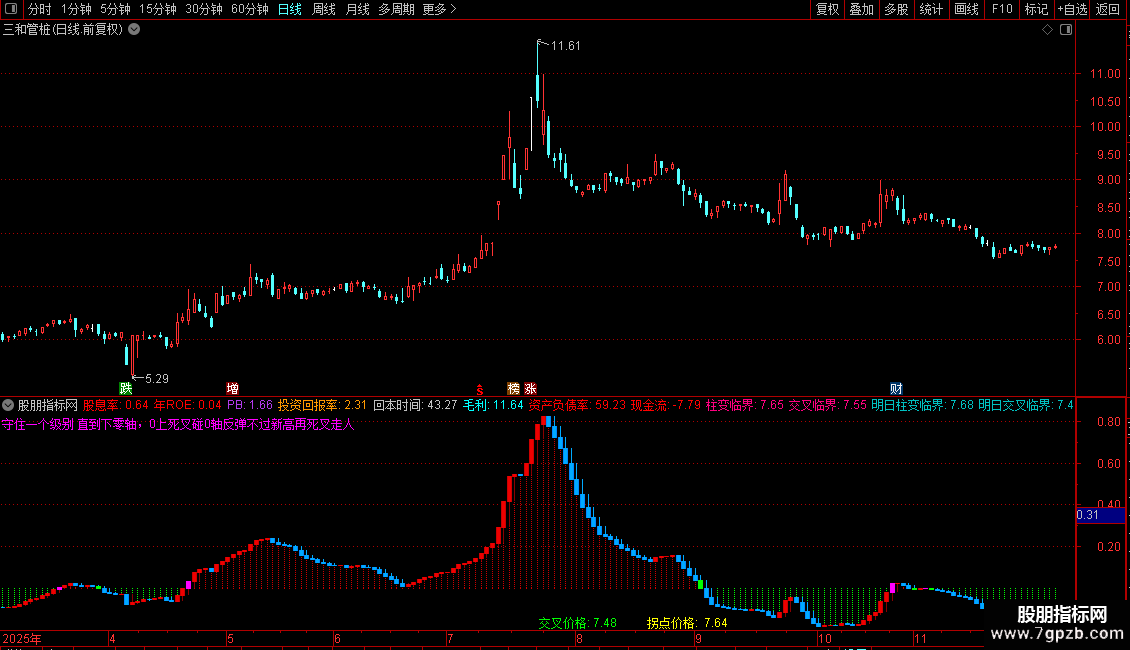This screenshot has width=1130, height=650.
Task: Click the 拐点价格: 7.64 label
Action: (x=687, y=623)
